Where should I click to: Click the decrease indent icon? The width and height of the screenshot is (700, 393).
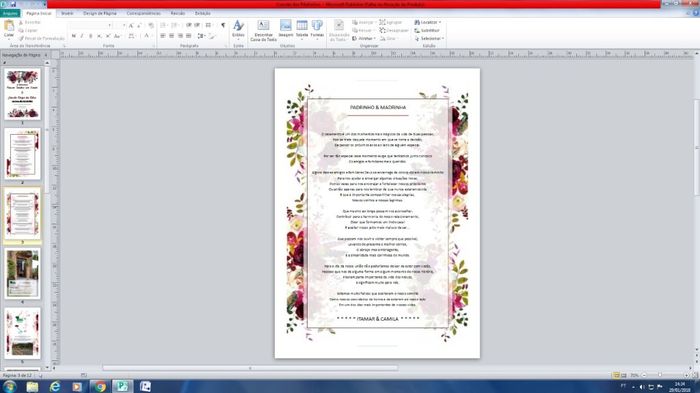pos(189,25)
